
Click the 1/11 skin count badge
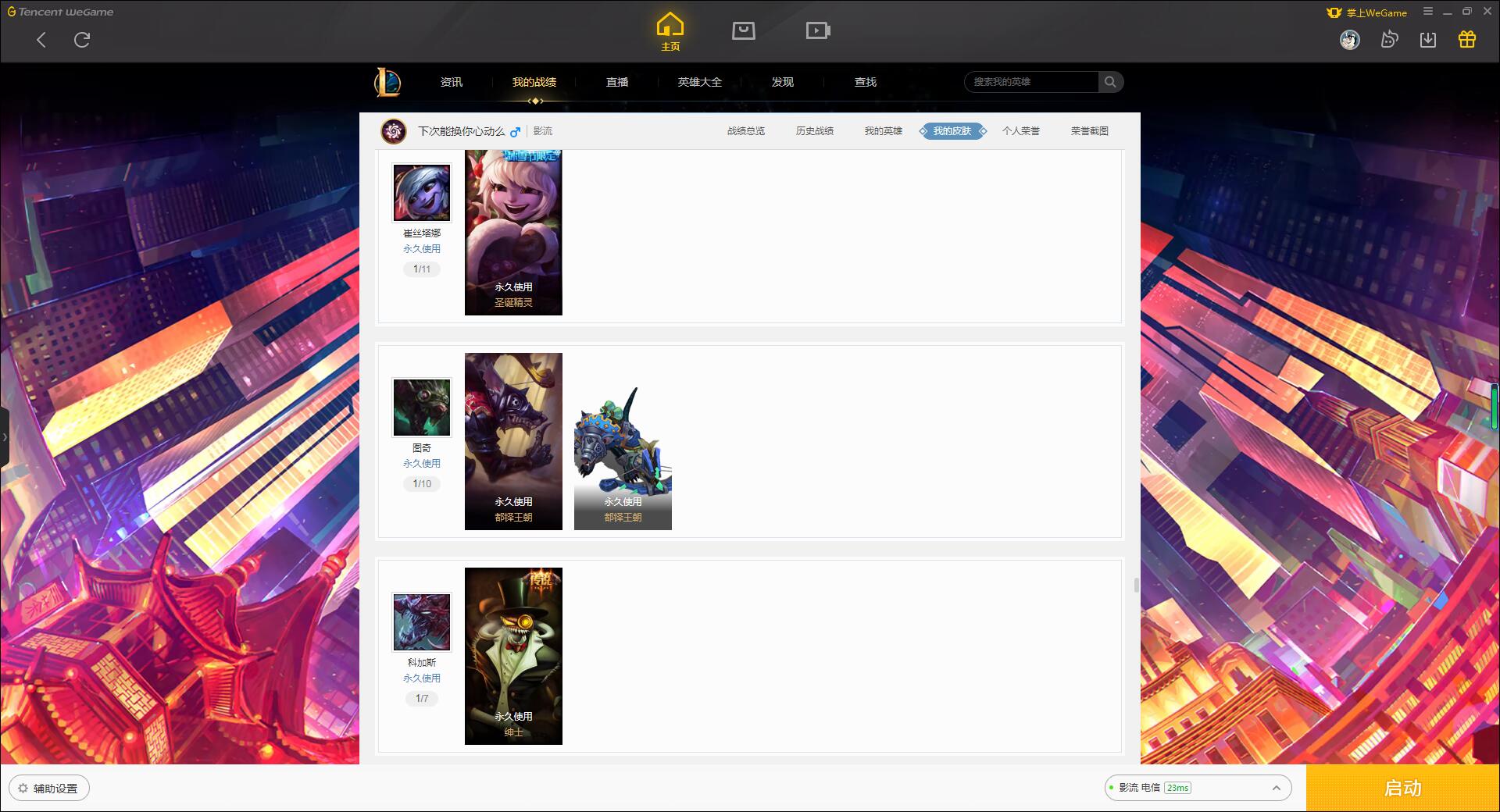coord(422,269)
